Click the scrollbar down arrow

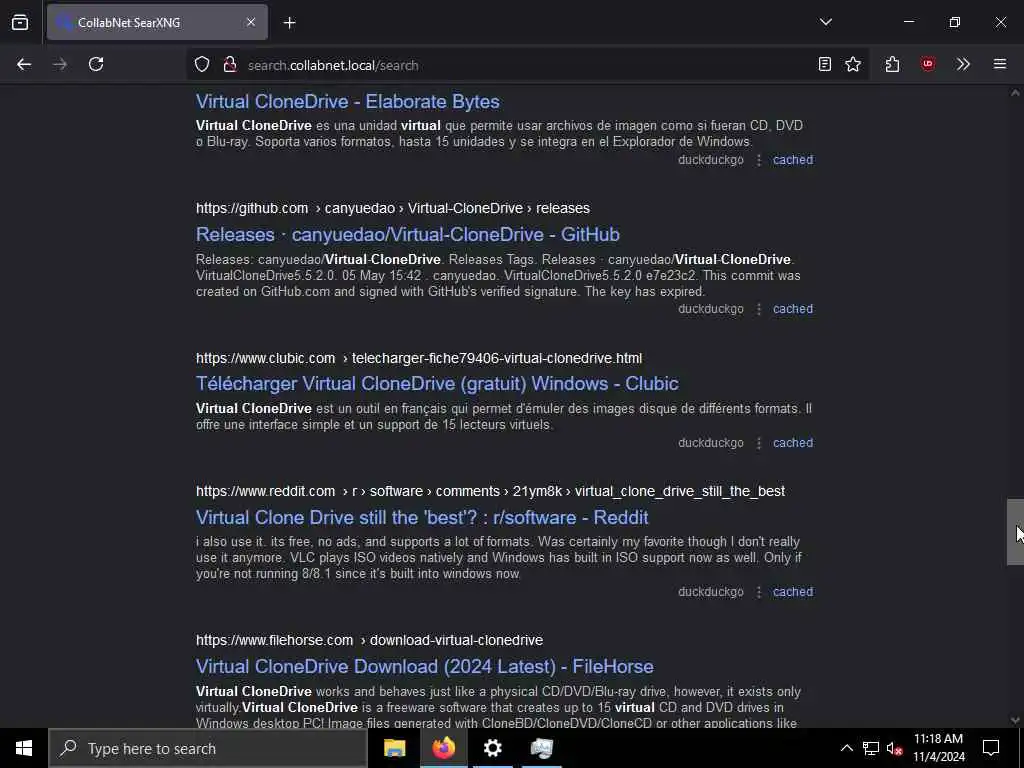pos(1015,720)
